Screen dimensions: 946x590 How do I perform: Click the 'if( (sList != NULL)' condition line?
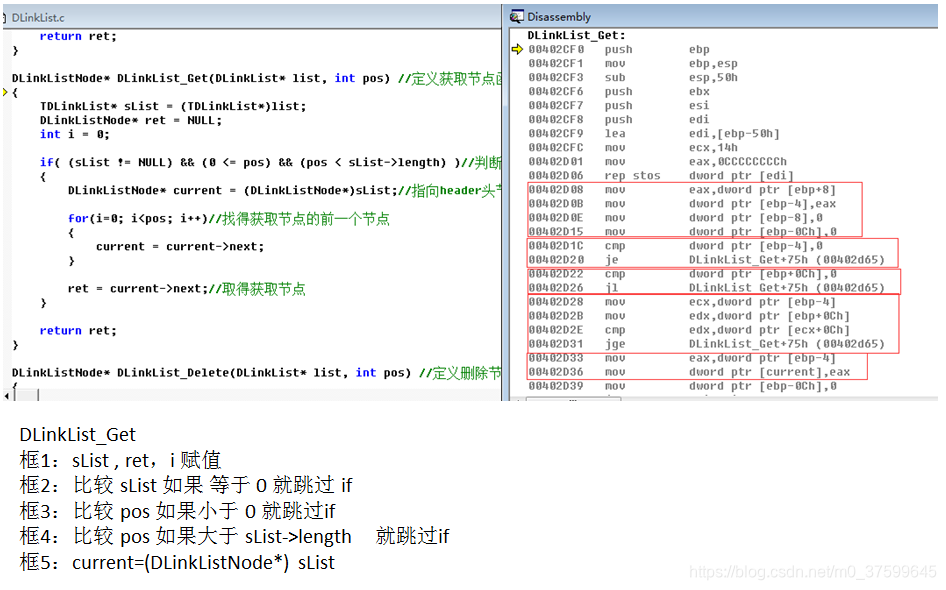point(270,162)
